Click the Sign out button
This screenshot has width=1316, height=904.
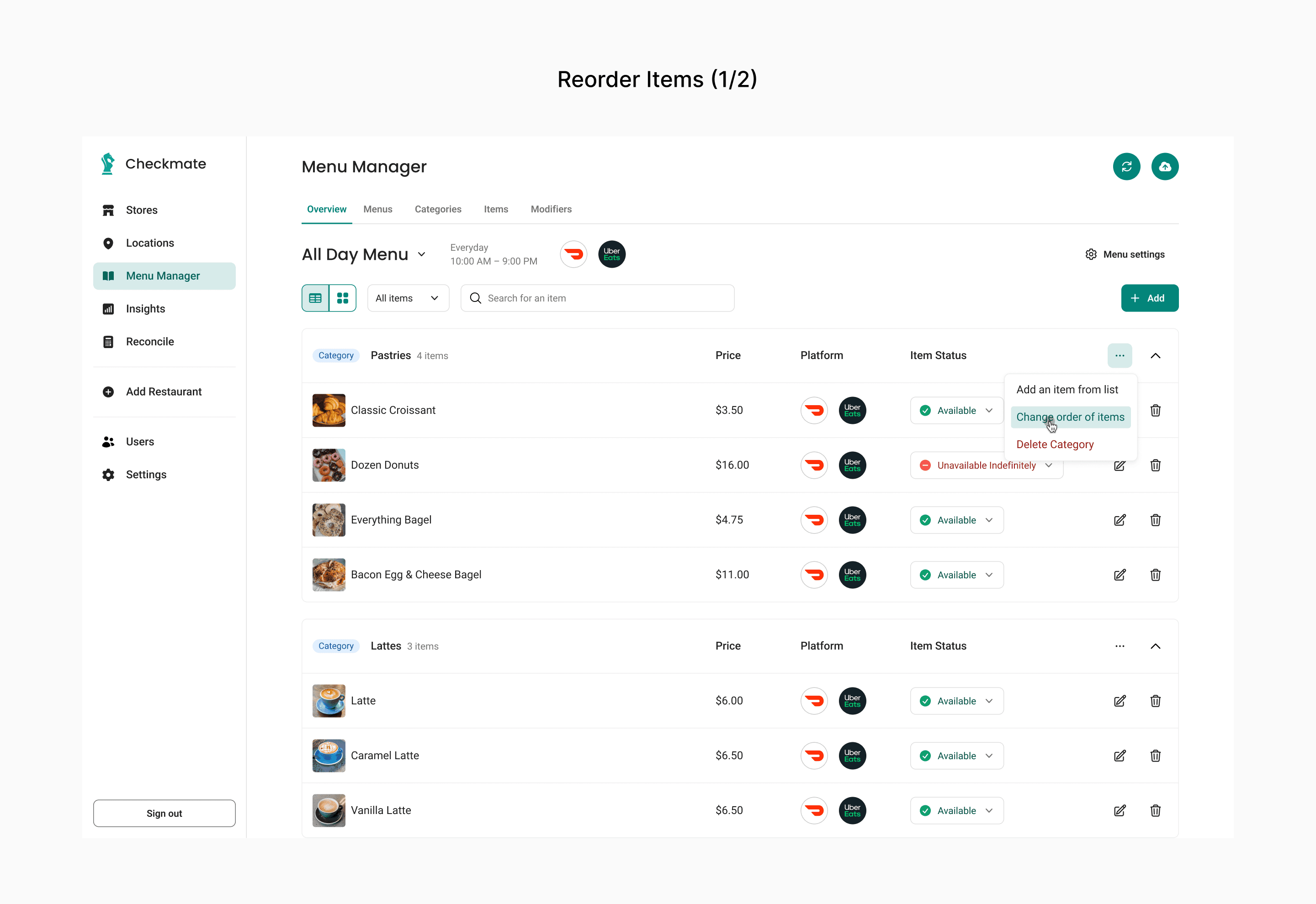[x=164, y=814]
